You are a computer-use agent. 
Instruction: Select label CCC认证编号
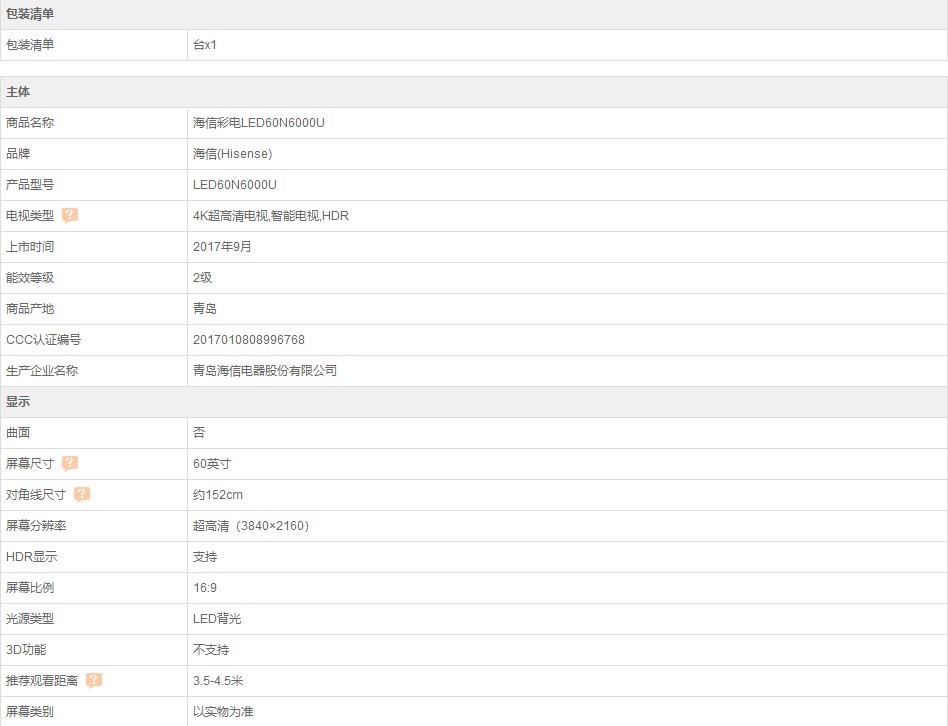tap(44, 340)
